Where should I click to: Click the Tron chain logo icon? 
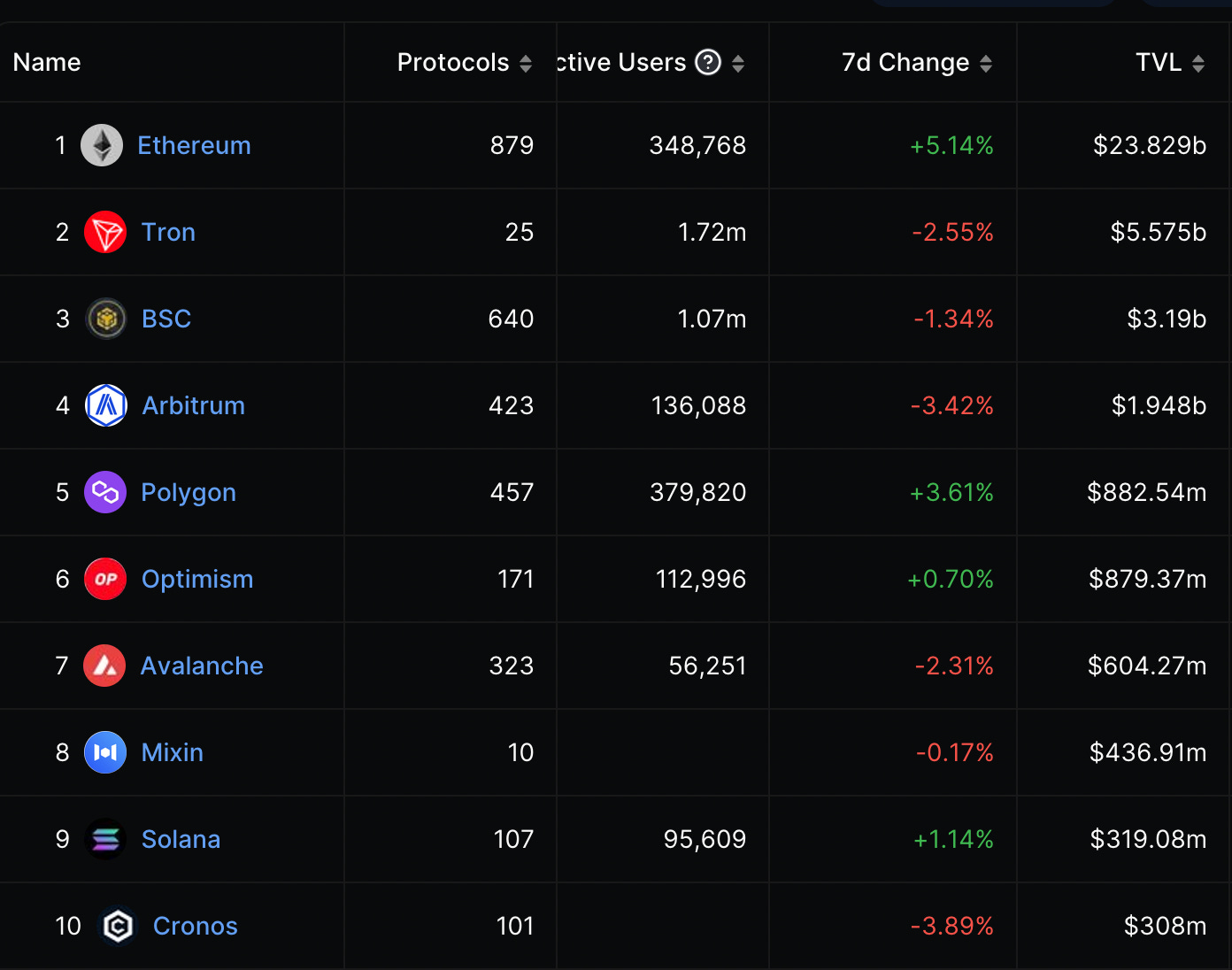pyautogui.click(x=105, y=232)
